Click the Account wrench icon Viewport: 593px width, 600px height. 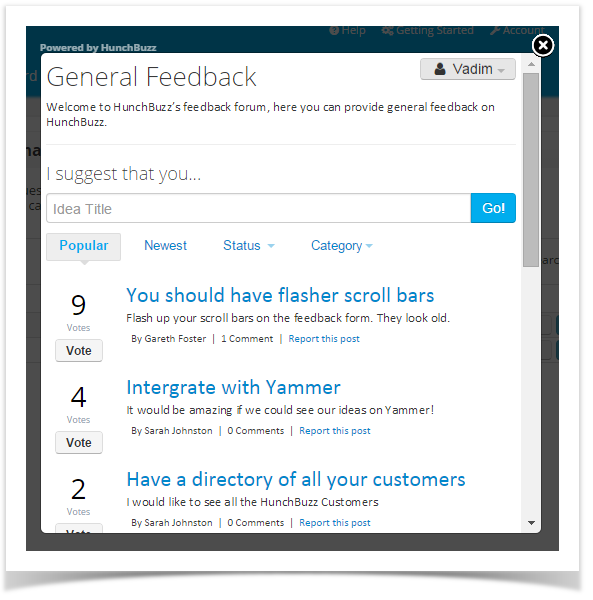[495, 30]
